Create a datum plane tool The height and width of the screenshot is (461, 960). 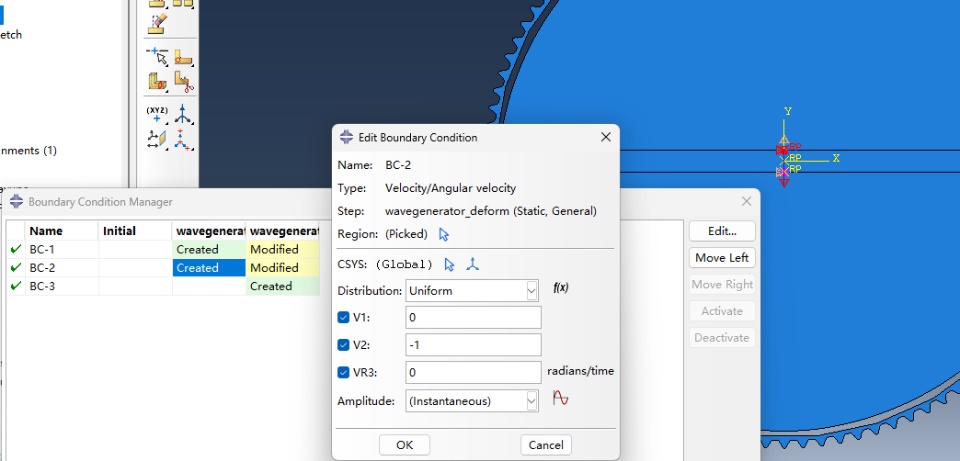point(157,139)
